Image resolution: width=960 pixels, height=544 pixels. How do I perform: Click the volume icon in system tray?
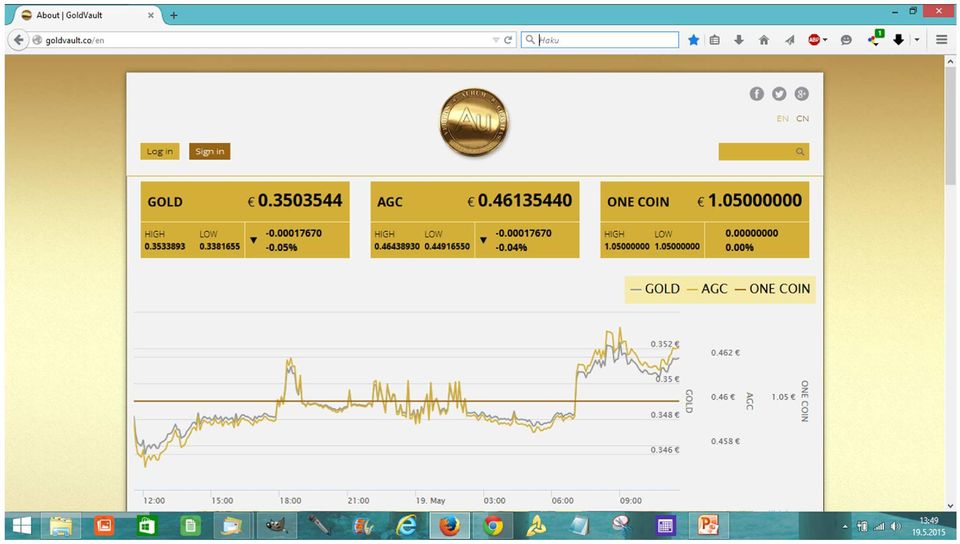coord(896,526)
